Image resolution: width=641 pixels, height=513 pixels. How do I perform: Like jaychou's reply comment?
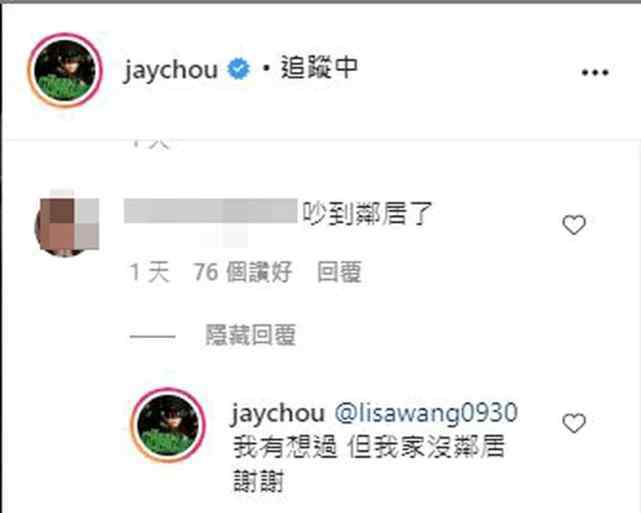click(574, 423)
